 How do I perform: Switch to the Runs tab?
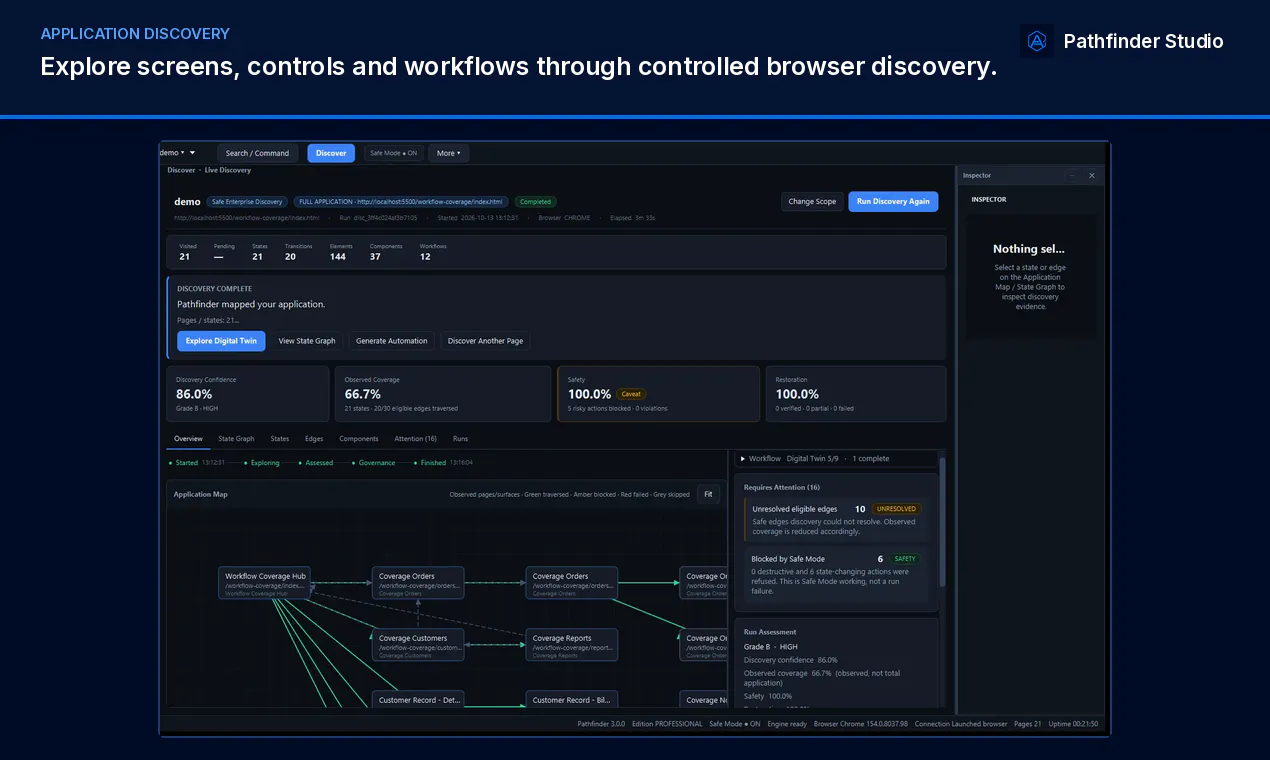(x=460, y=439)
